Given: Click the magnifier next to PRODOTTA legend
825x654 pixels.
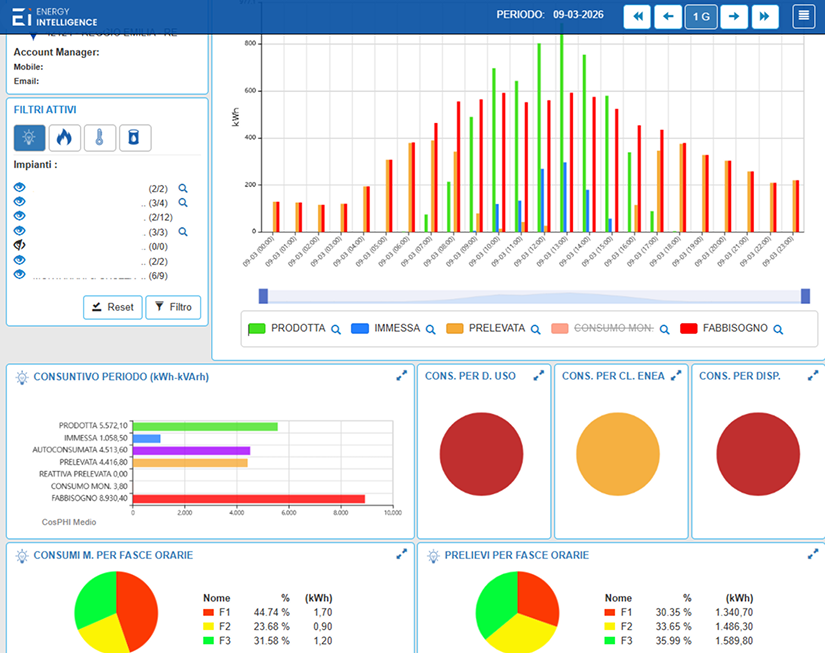Looking at the screenshot, I should point(336,329).
